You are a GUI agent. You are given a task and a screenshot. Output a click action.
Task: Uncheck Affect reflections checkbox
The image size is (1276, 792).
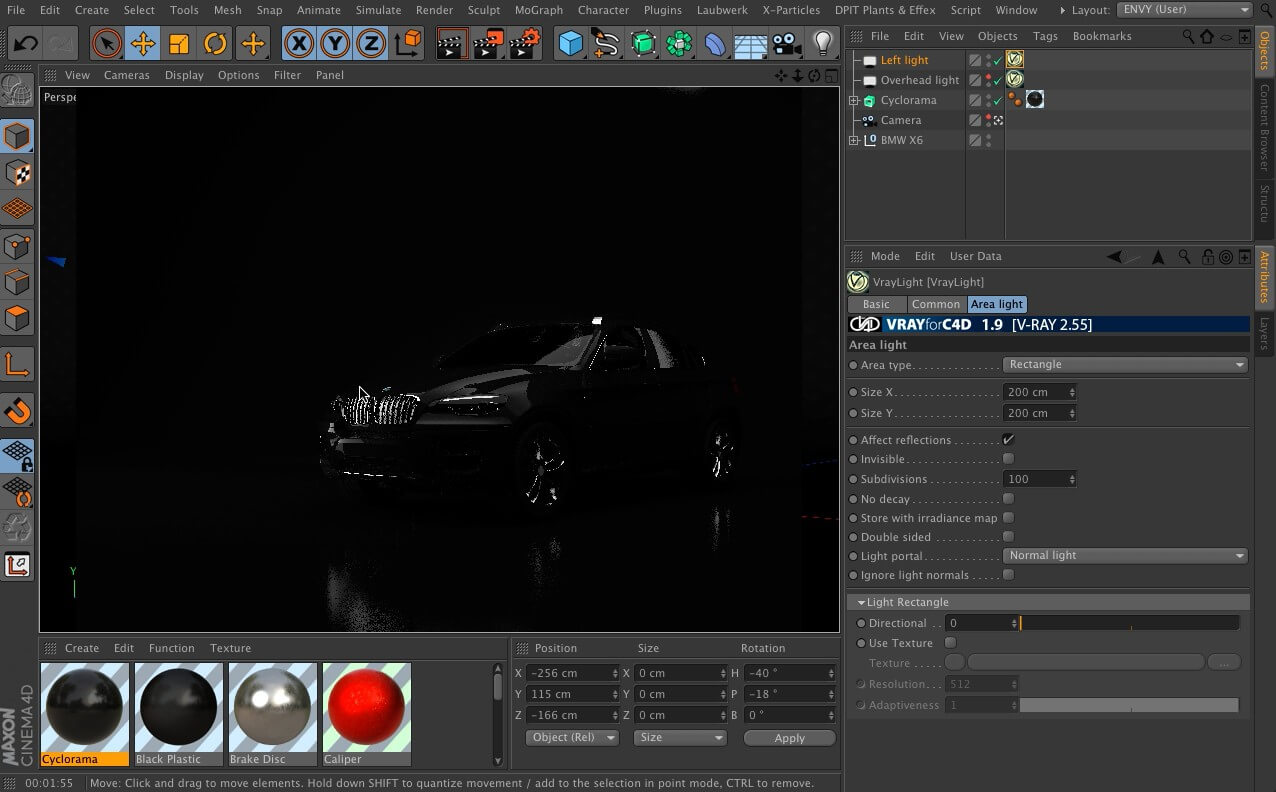1008,440
